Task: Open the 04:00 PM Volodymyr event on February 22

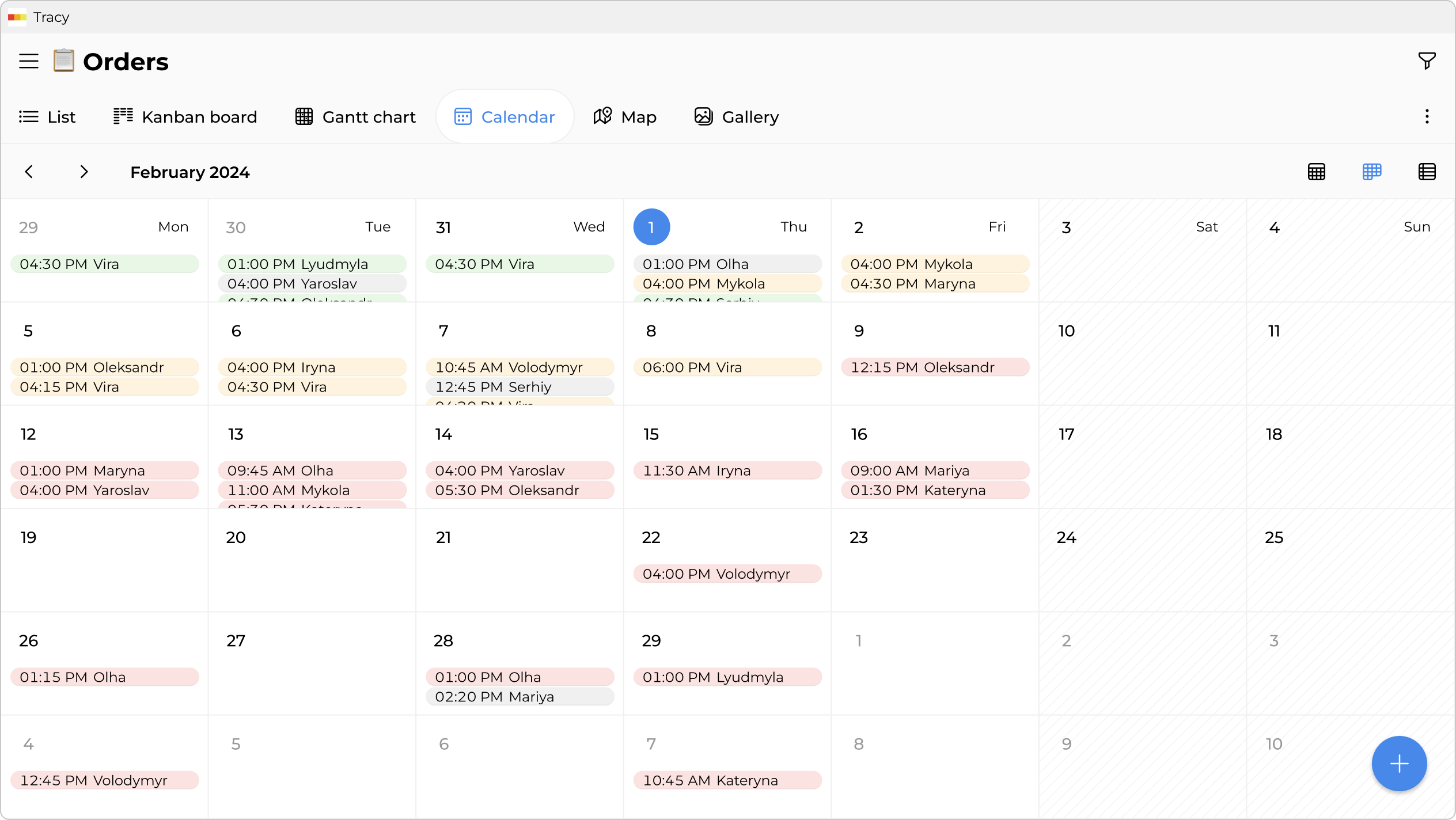Action: (727, 574)
